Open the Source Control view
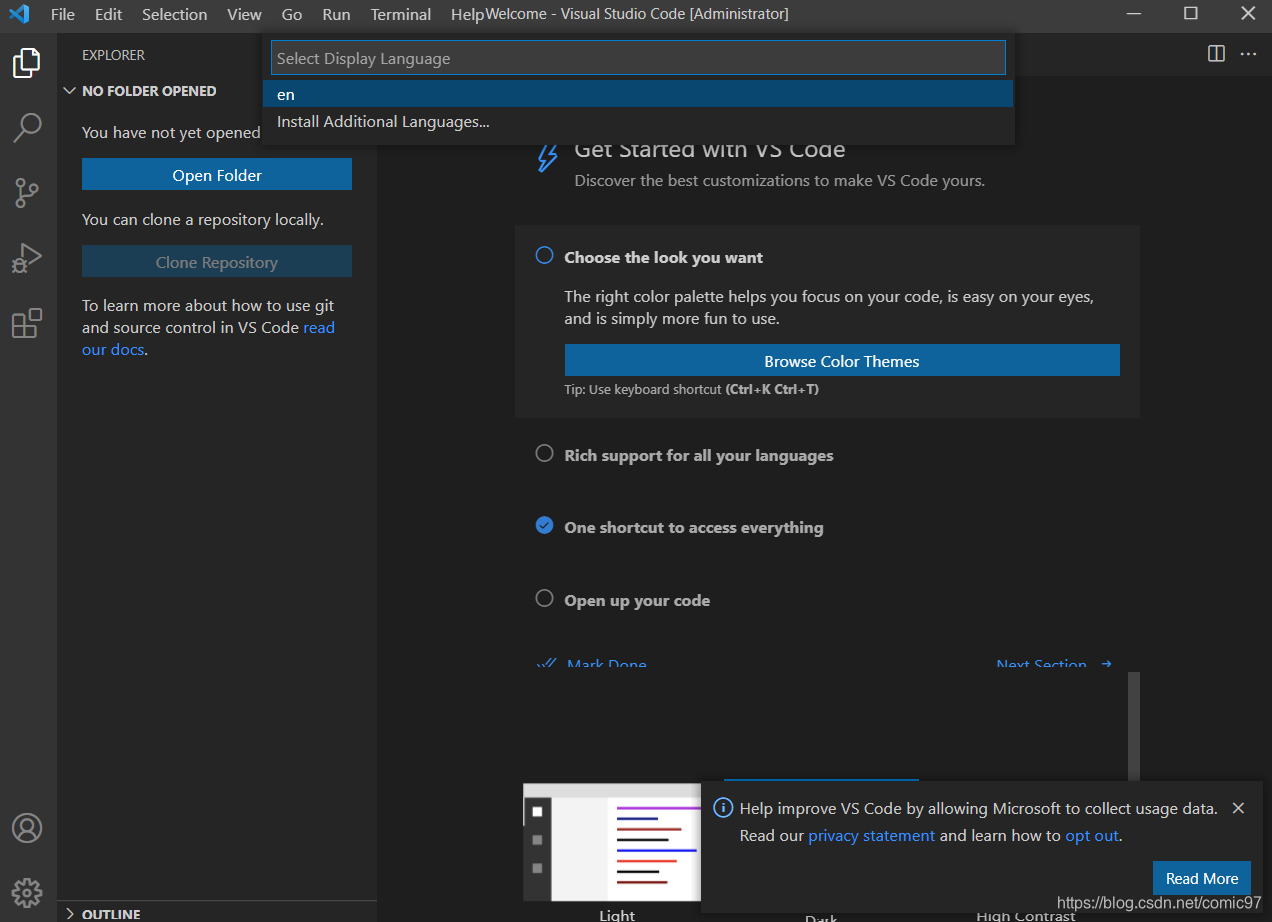 tap(27, 192)
